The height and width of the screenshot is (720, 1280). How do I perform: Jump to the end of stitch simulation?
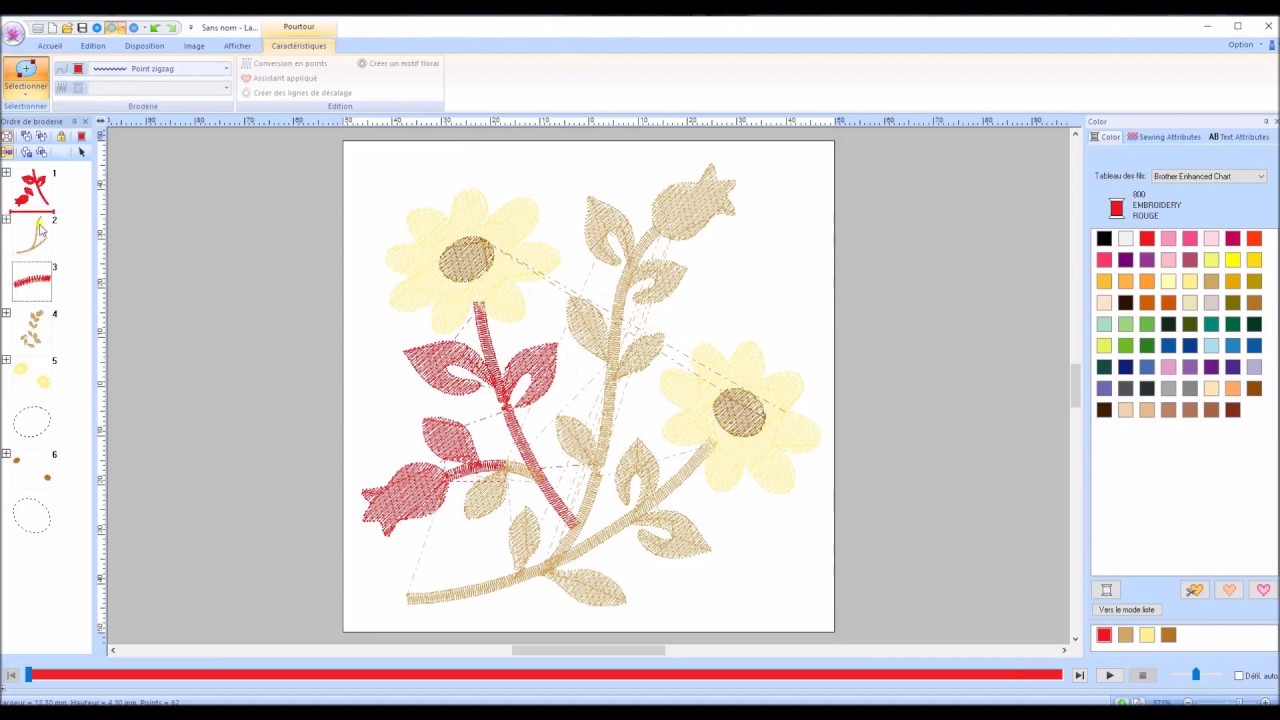1079,676
